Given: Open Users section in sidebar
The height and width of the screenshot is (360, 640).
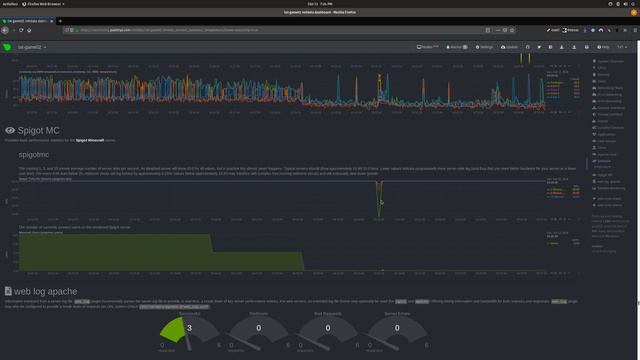Looking at the screenshot, I should [599, 148].
